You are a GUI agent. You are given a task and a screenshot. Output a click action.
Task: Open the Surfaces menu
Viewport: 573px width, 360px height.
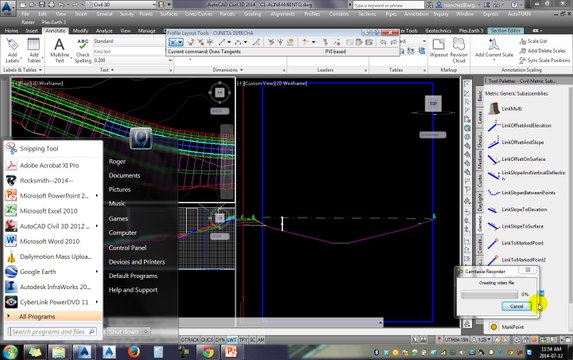pos(168,14)
